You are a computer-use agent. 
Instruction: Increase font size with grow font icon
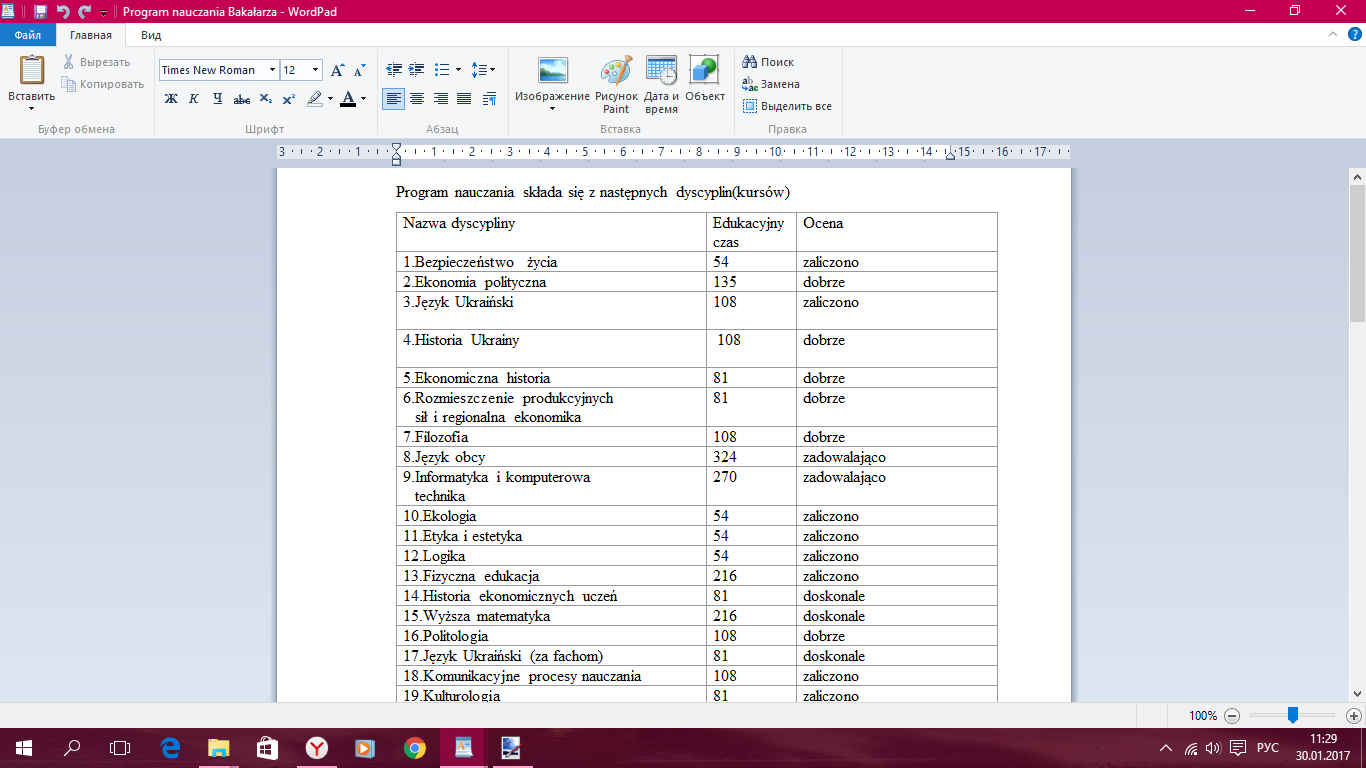point(337,70)
